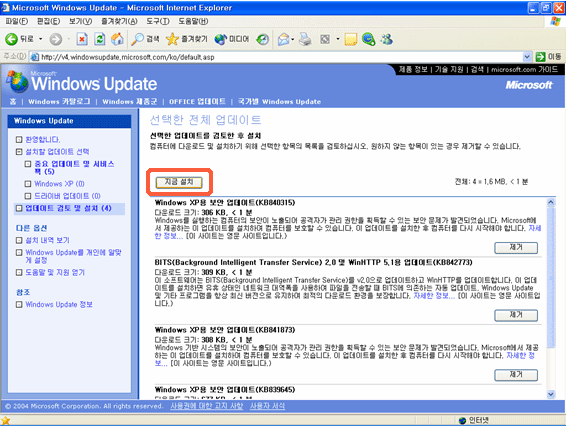This screenshot has height=427, width=566.
Task: Click 제품 정보 in the top black bar
Action: 413,69
